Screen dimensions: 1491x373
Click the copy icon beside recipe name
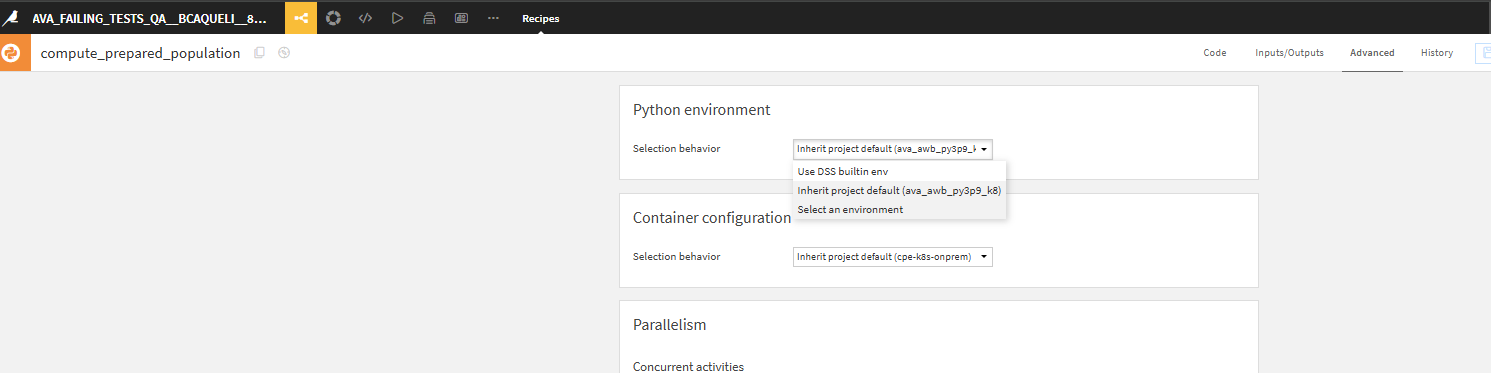(260, 53)
